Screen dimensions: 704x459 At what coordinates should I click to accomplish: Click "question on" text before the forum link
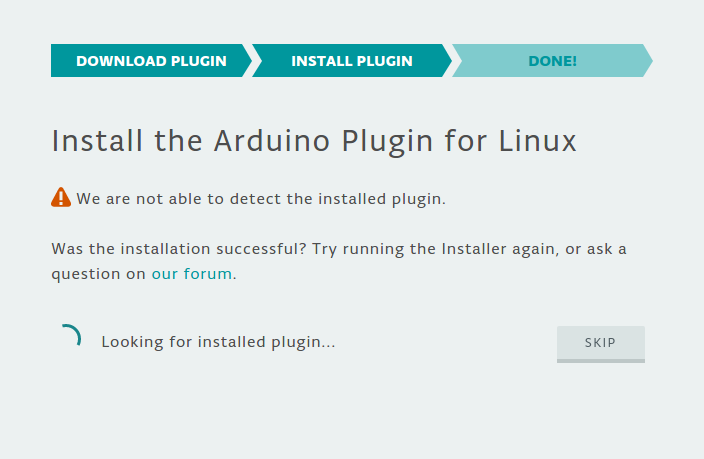click(99, 273)
